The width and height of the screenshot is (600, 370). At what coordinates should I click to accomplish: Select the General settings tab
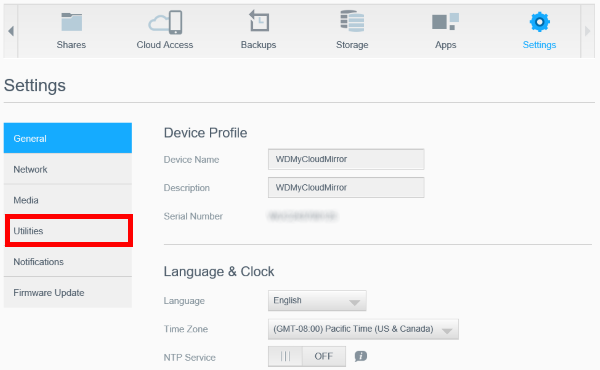coord(68,138)
